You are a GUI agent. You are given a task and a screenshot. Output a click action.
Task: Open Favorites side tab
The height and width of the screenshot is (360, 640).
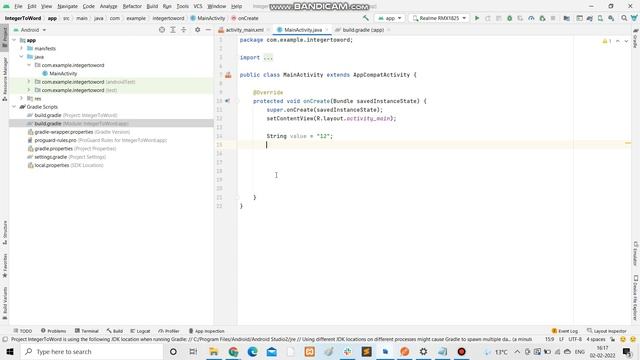pos(5,265)
